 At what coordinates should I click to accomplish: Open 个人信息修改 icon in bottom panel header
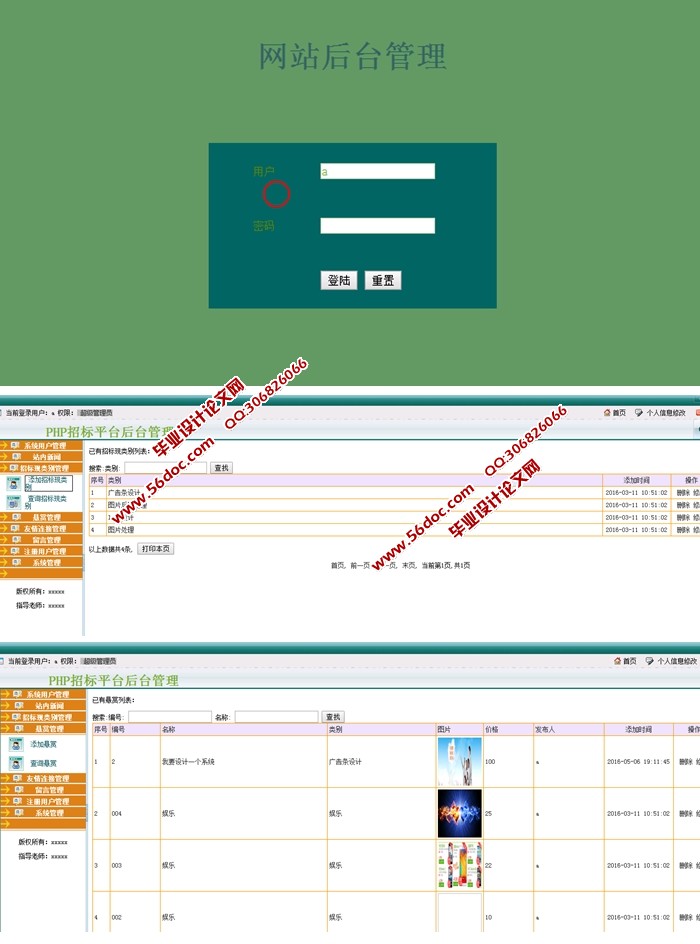(650, 661)
